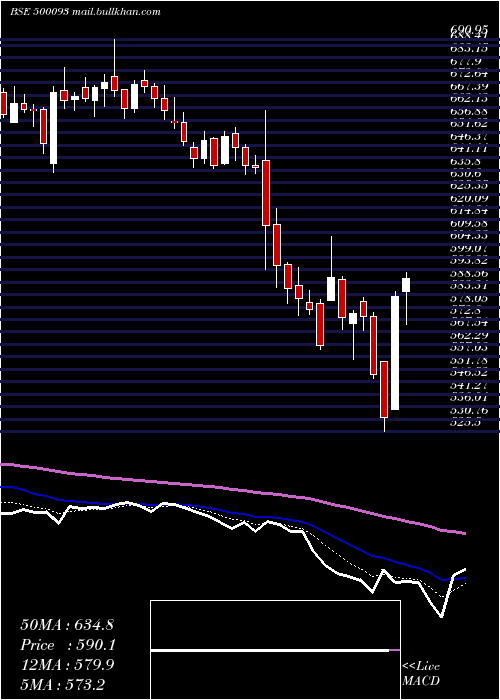Click the 609.58 price axis label
Screen dimensions: 500x700
[x=468, y=223]
